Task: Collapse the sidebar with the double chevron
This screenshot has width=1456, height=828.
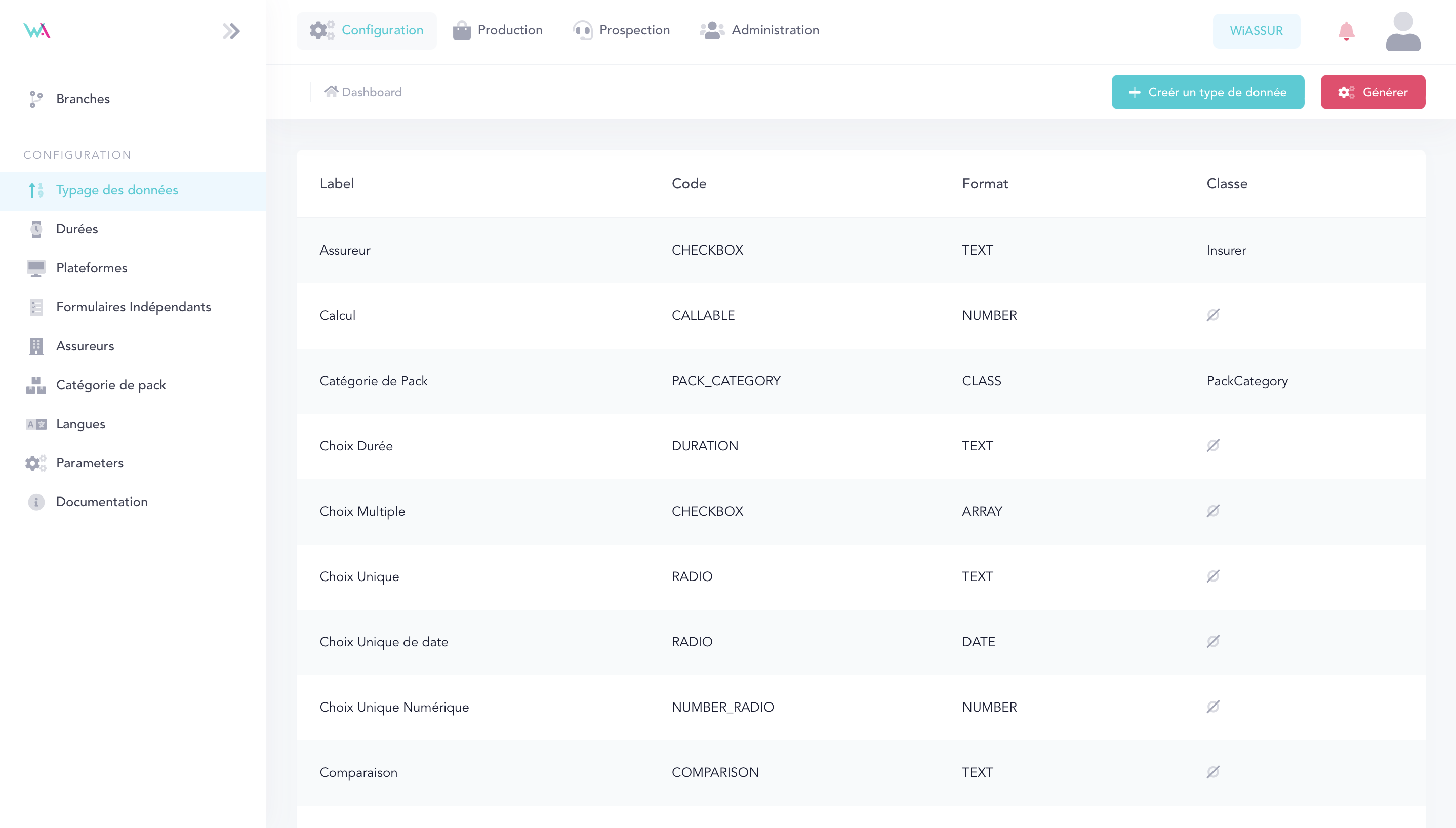Action: coord(231,31)
